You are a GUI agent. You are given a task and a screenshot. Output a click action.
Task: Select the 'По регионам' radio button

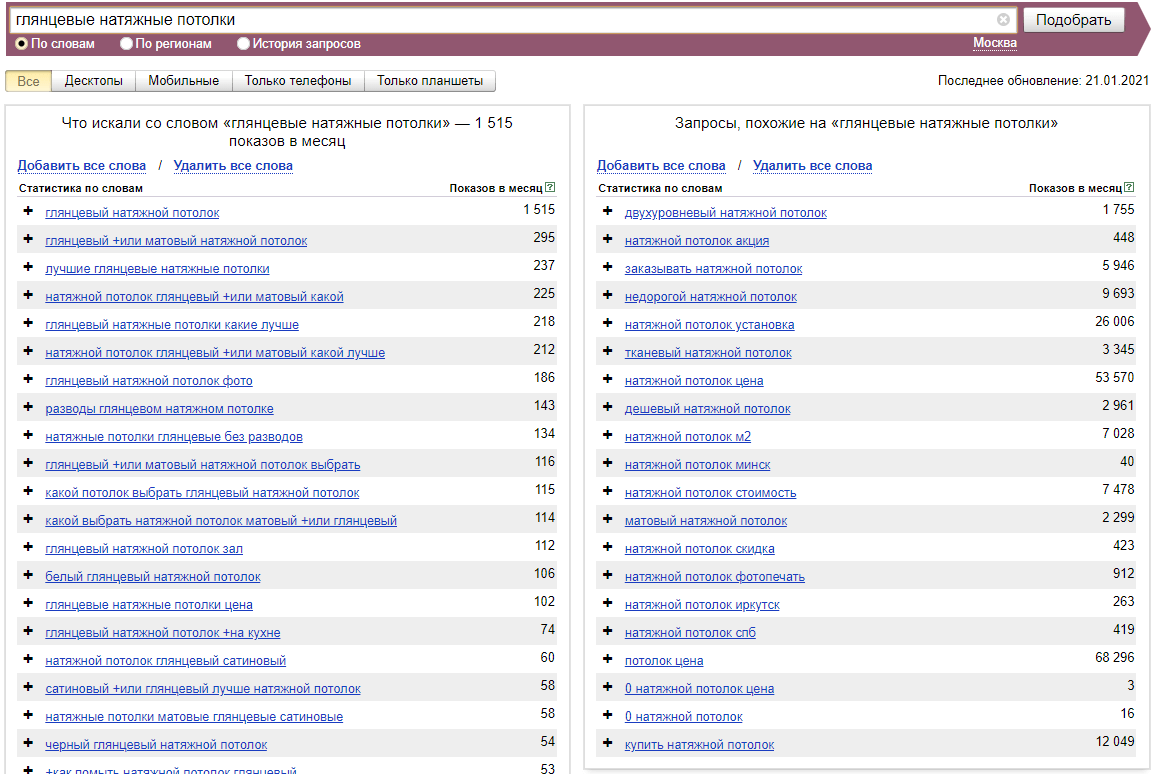coord(127,43)
